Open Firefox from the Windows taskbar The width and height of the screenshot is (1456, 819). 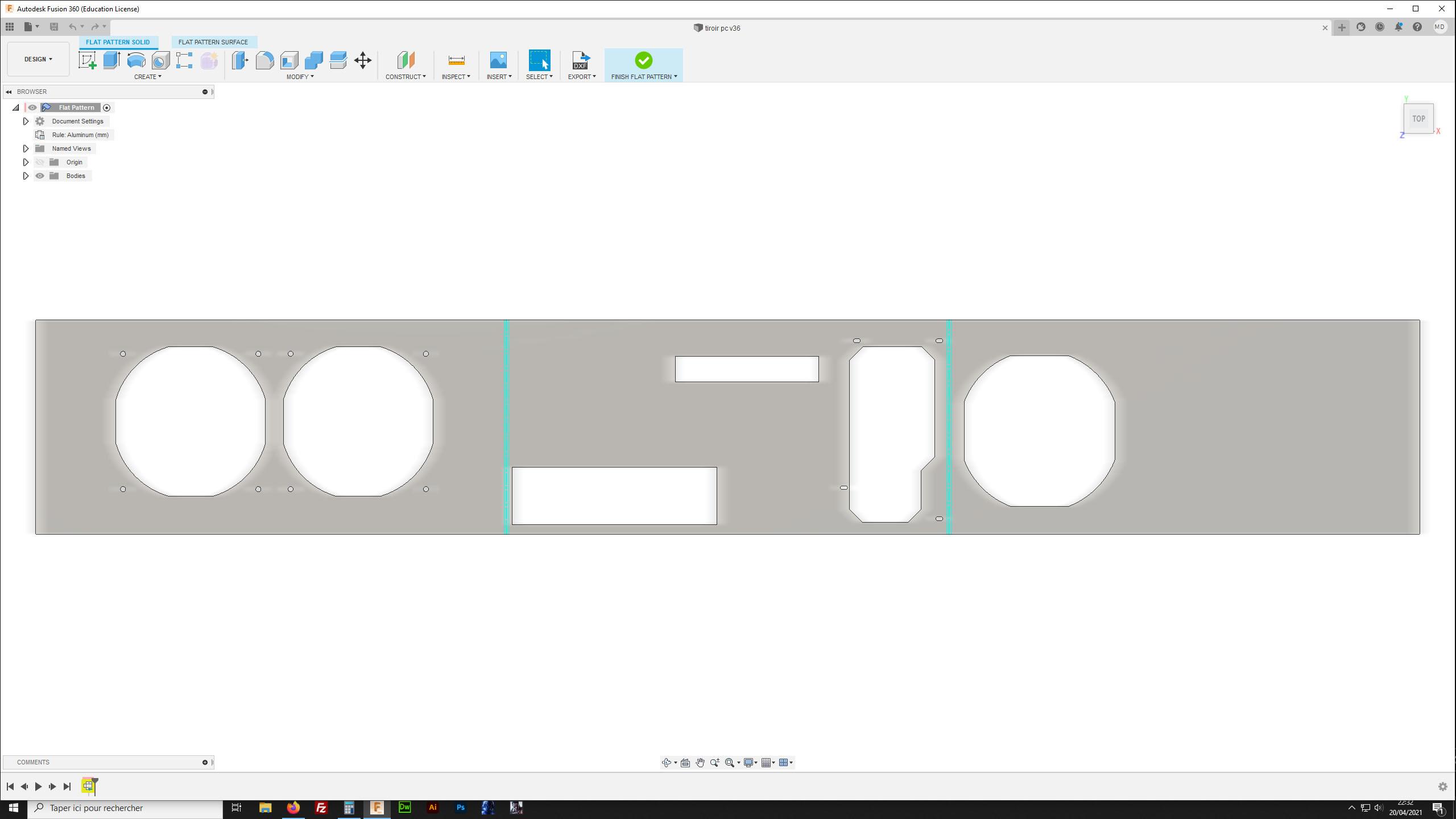click(x=293, y=808)
